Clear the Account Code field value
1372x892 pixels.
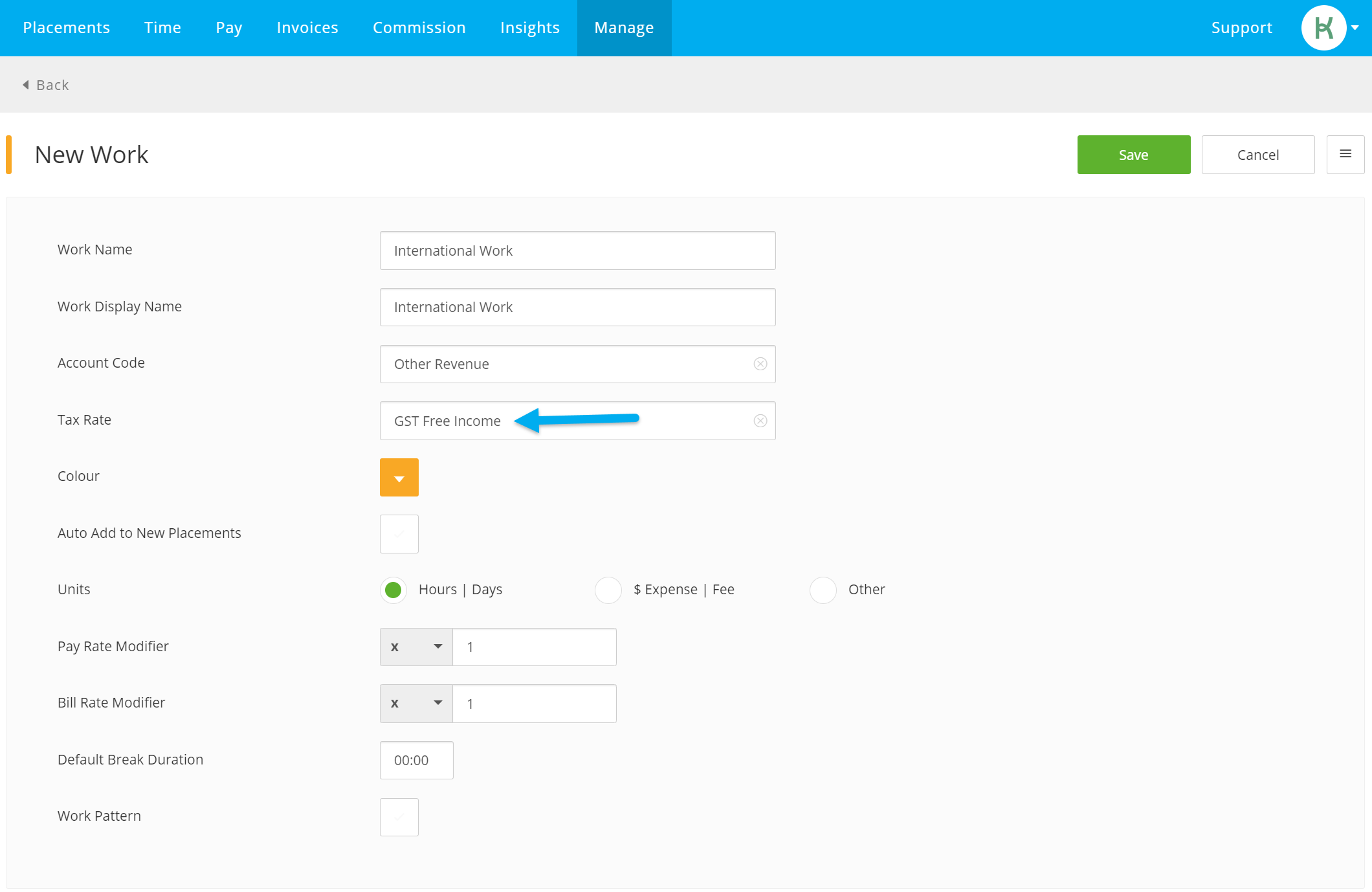coord(760,364)
